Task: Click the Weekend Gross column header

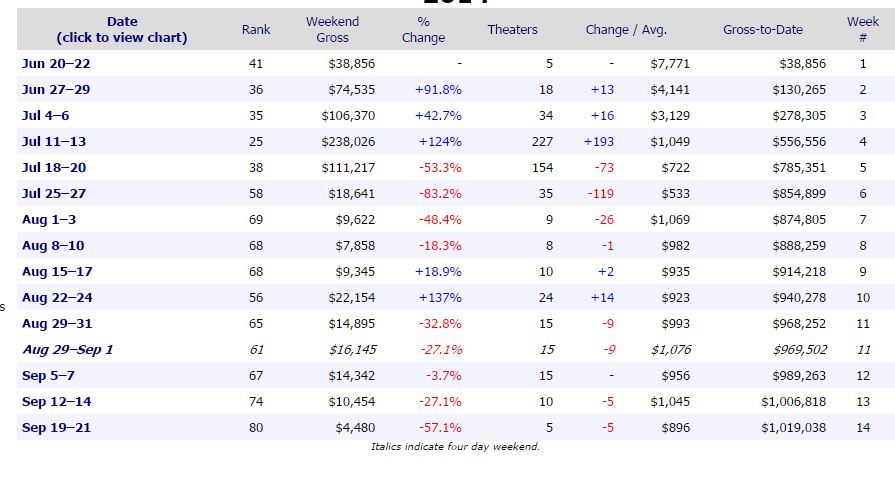Action: (x=332, y=29)
